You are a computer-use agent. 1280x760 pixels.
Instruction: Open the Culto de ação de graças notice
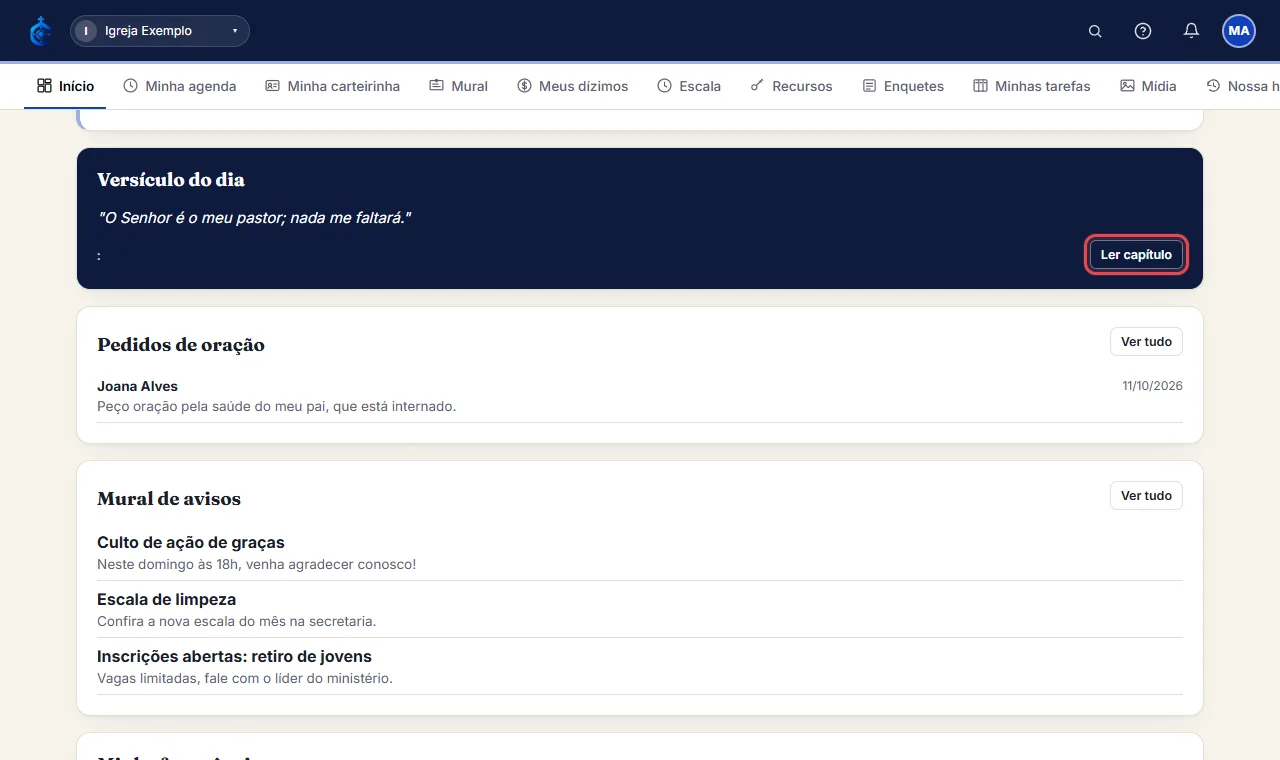pos(640,553)
